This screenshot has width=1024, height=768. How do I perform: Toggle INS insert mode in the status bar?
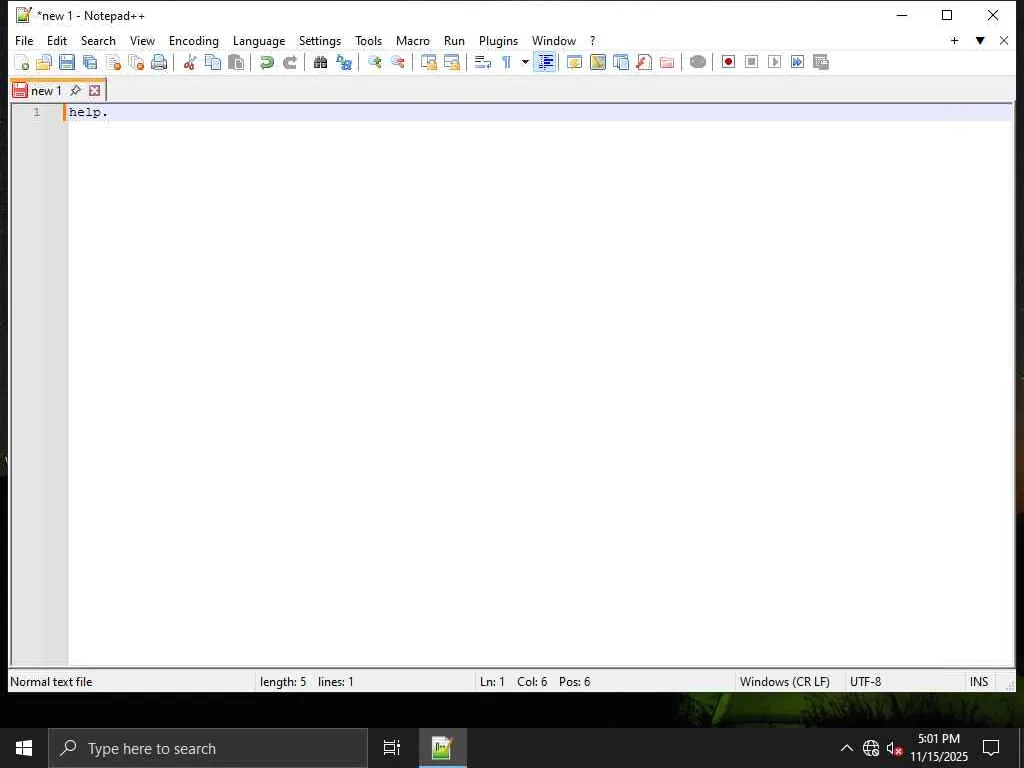click(x=978, y=682)
